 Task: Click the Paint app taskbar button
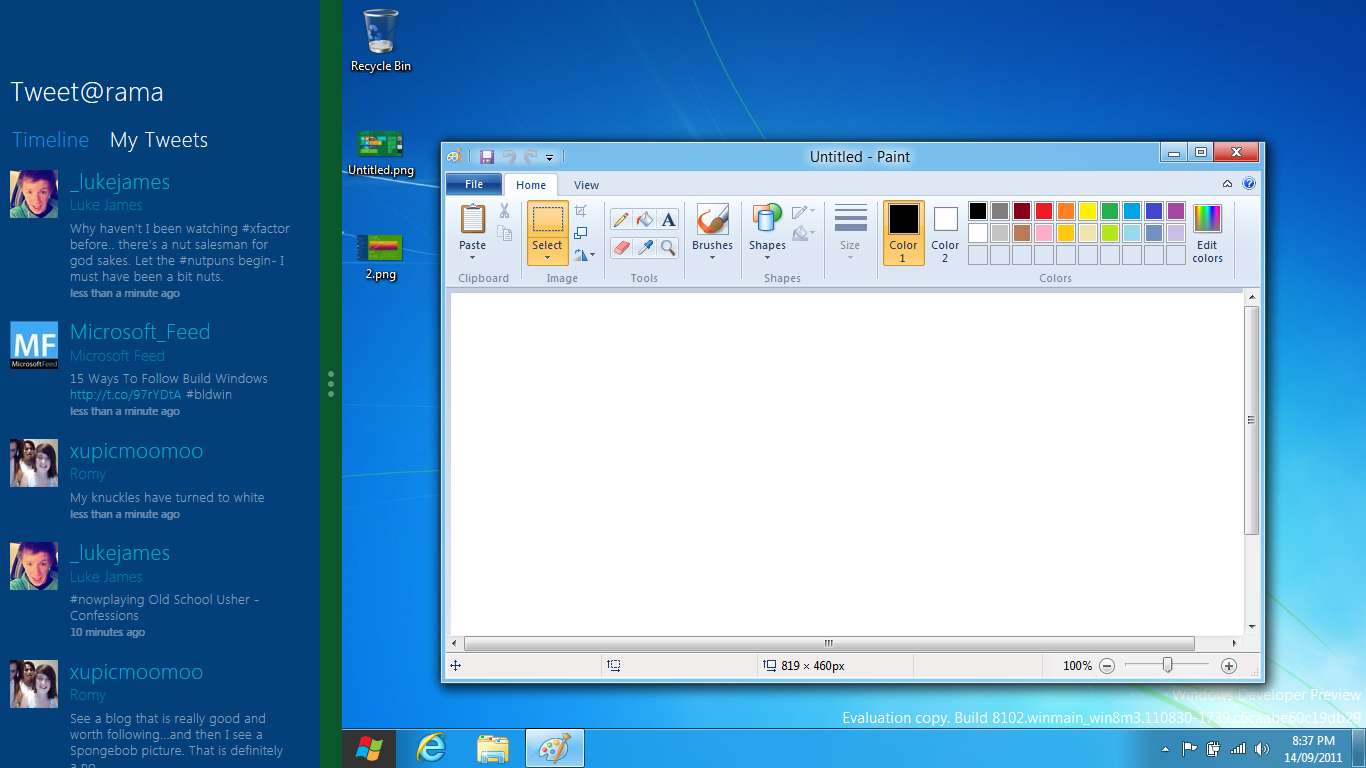click(x=555, y=748)
